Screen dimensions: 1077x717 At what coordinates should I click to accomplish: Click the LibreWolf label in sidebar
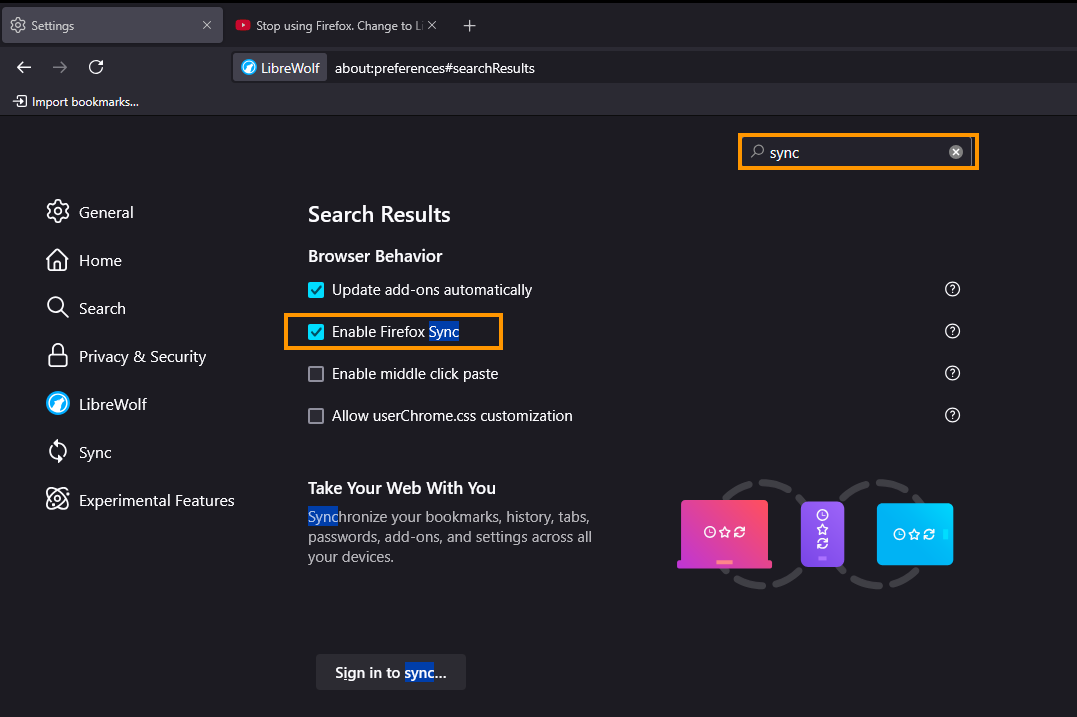tap(113, 405)
